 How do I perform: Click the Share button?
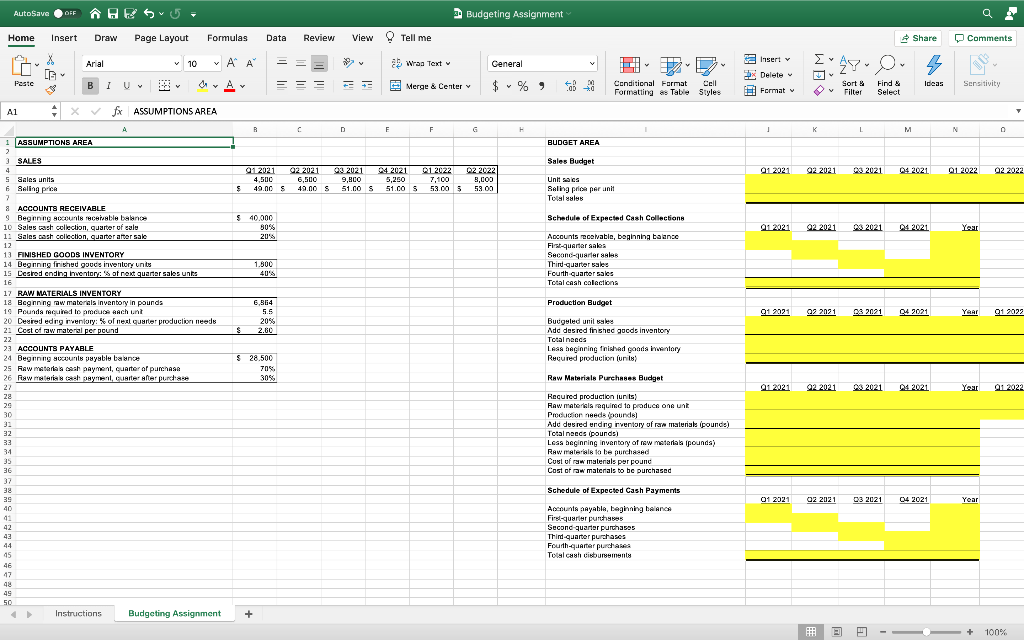916,37
